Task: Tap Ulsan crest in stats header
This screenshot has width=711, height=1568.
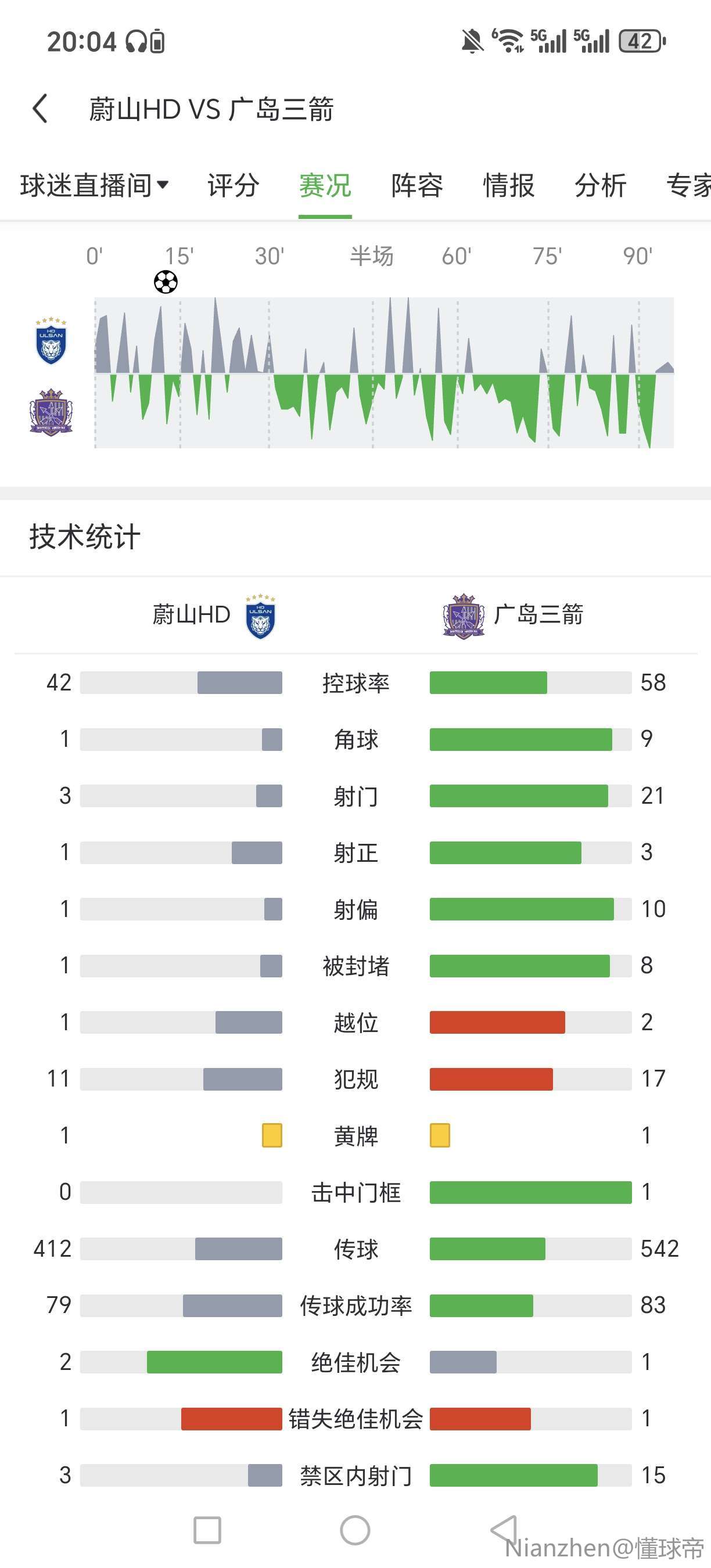Action: coord(261,616)
